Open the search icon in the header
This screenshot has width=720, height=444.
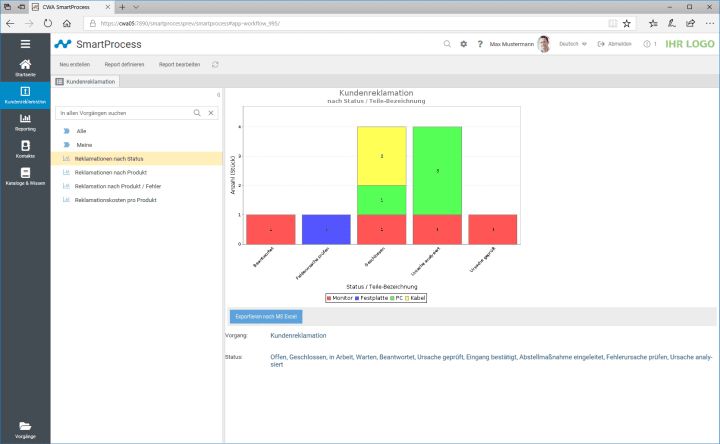click(x=447, y=44)
